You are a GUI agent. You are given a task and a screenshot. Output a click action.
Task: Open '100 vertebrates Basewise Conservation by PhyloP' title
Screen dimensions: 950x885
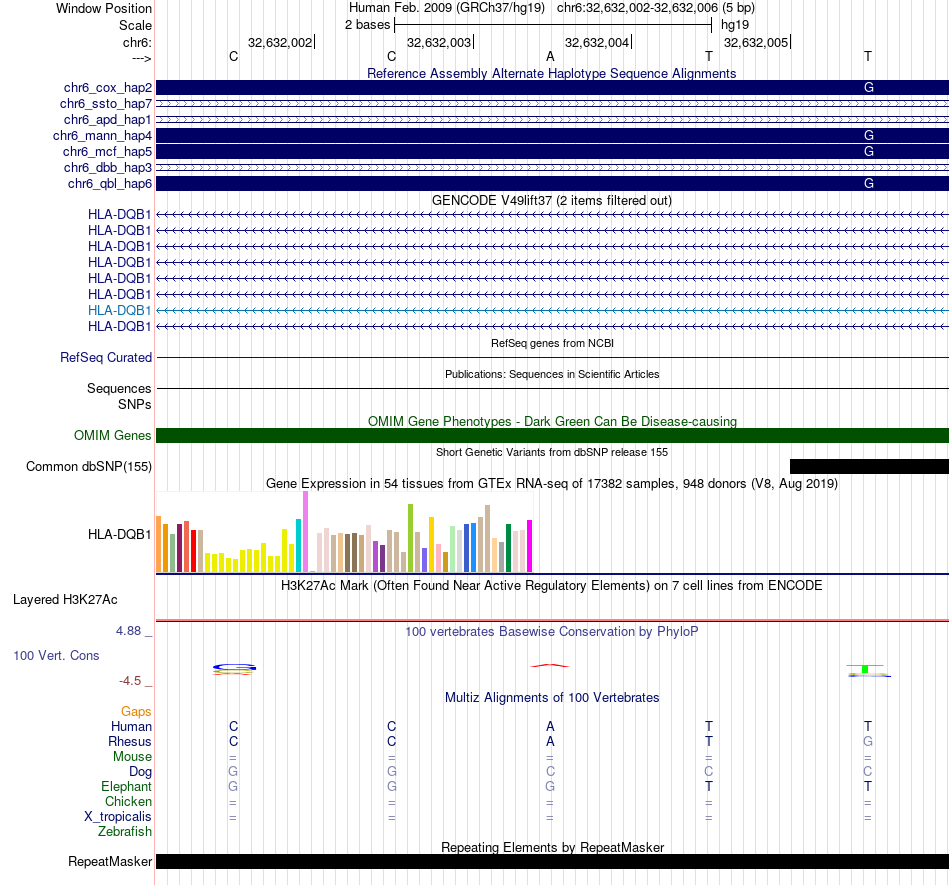point(552,631)
